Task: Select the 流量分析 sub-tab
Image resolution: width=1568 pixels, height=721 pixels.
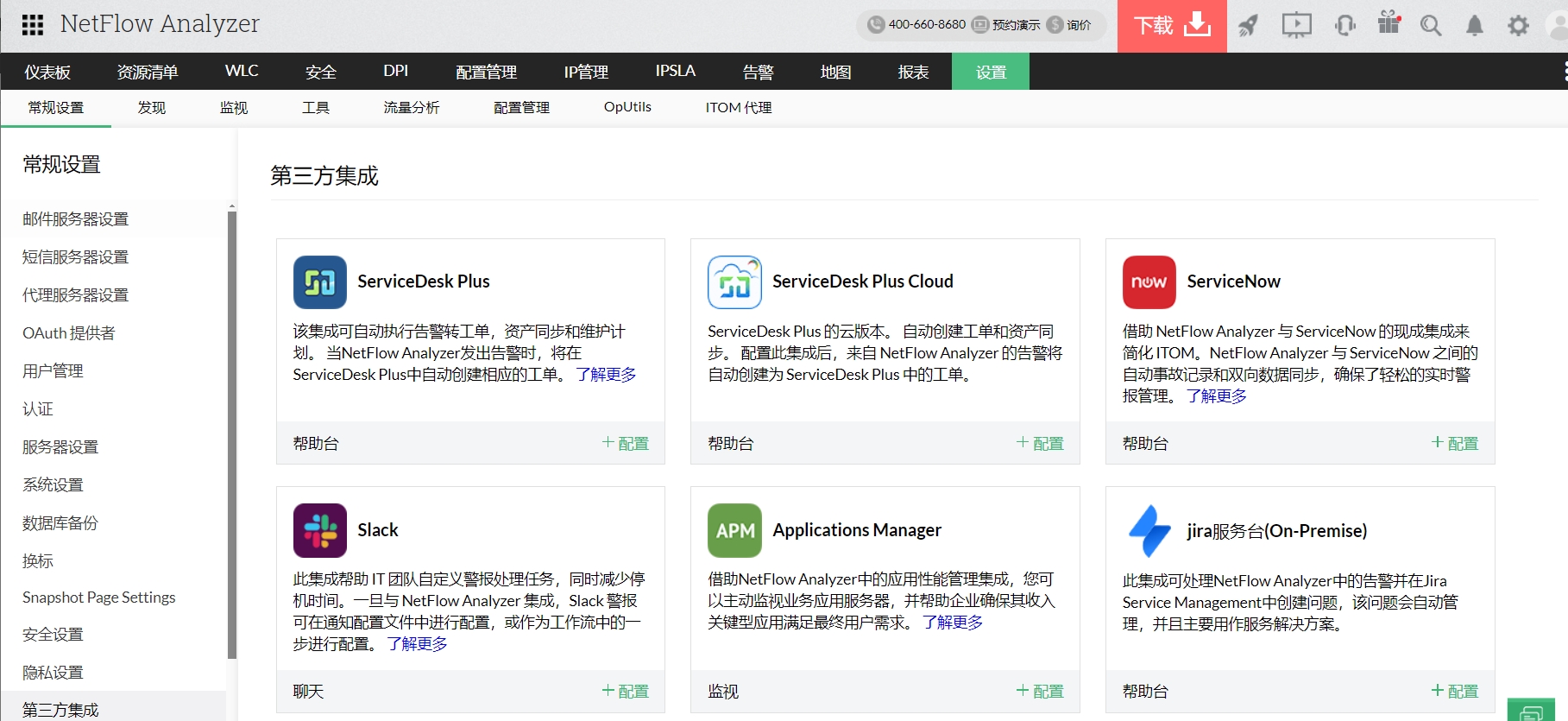Action: pyautogui.click(x=412, y=108)
